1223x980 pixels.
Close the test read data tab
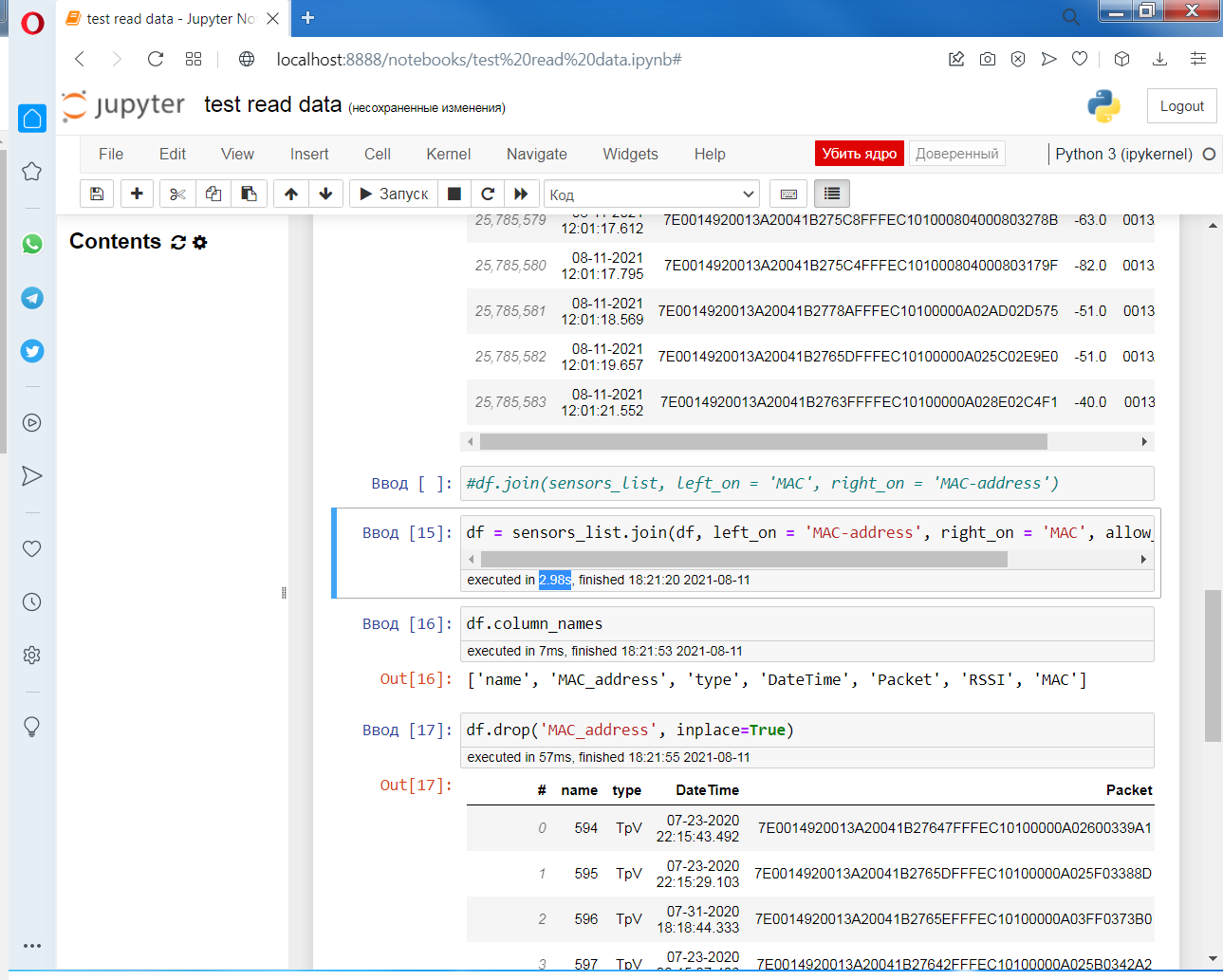(273, 18)
